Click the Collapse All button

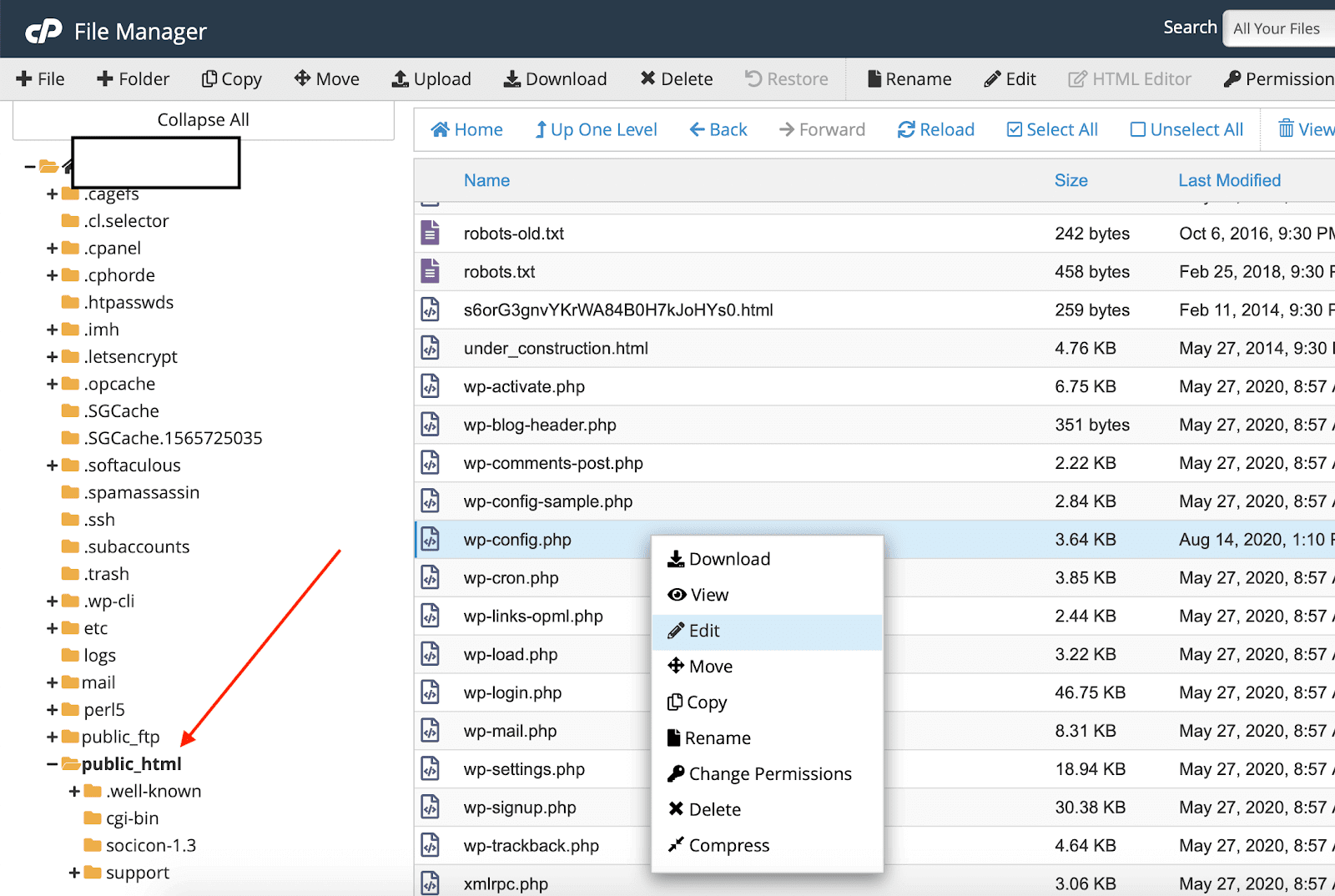click(x=202, y=119)
